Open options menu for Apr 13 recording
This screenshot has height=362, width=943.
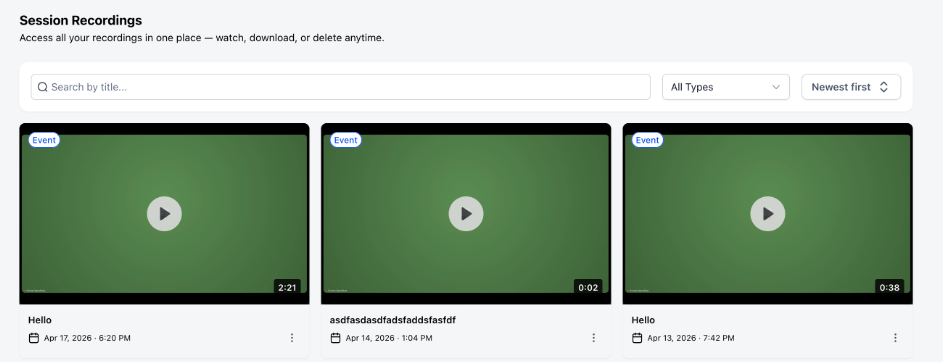coord(895,338)
